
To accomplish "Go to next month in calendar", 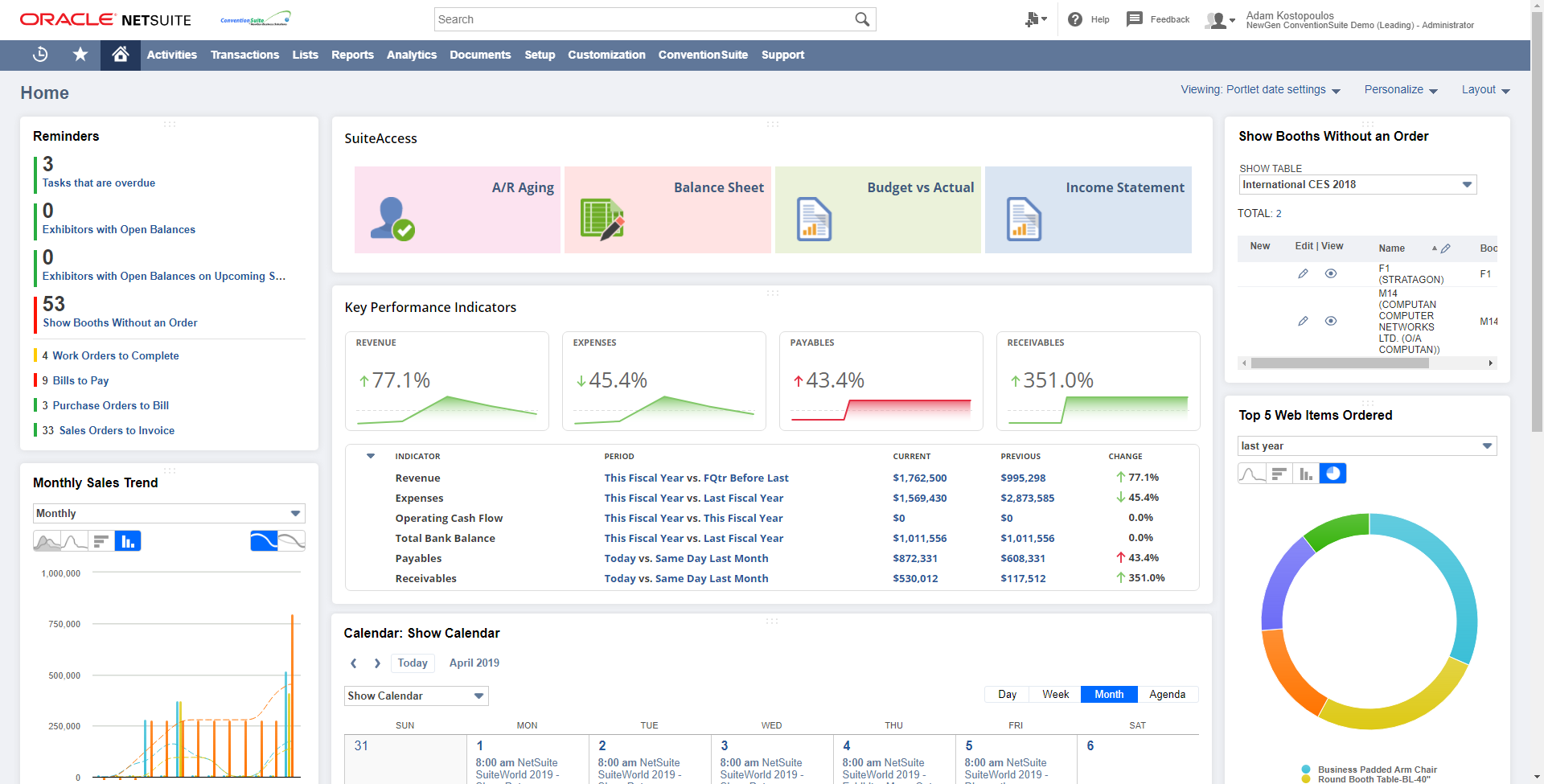I will 377,663.
